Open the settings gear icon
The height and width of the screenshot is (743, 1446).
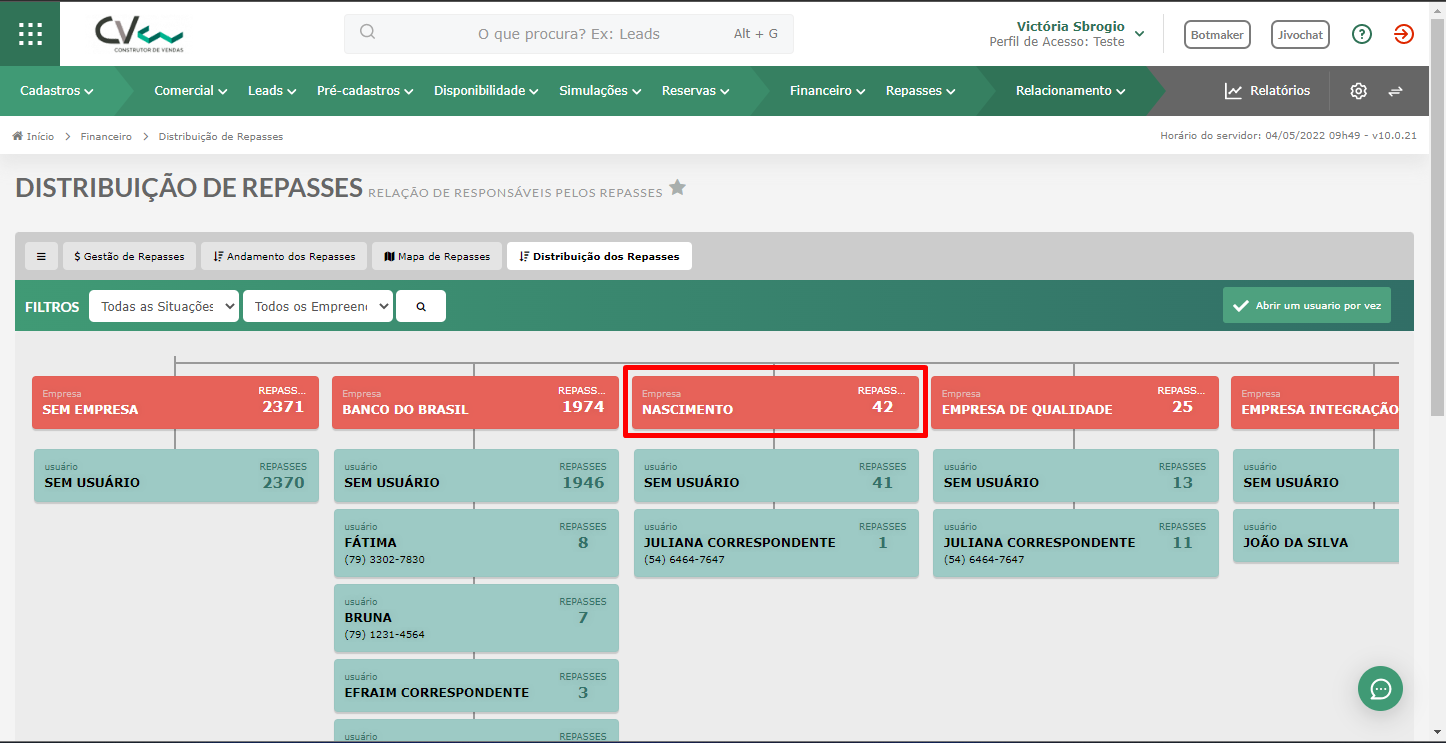pos(1358,91)
